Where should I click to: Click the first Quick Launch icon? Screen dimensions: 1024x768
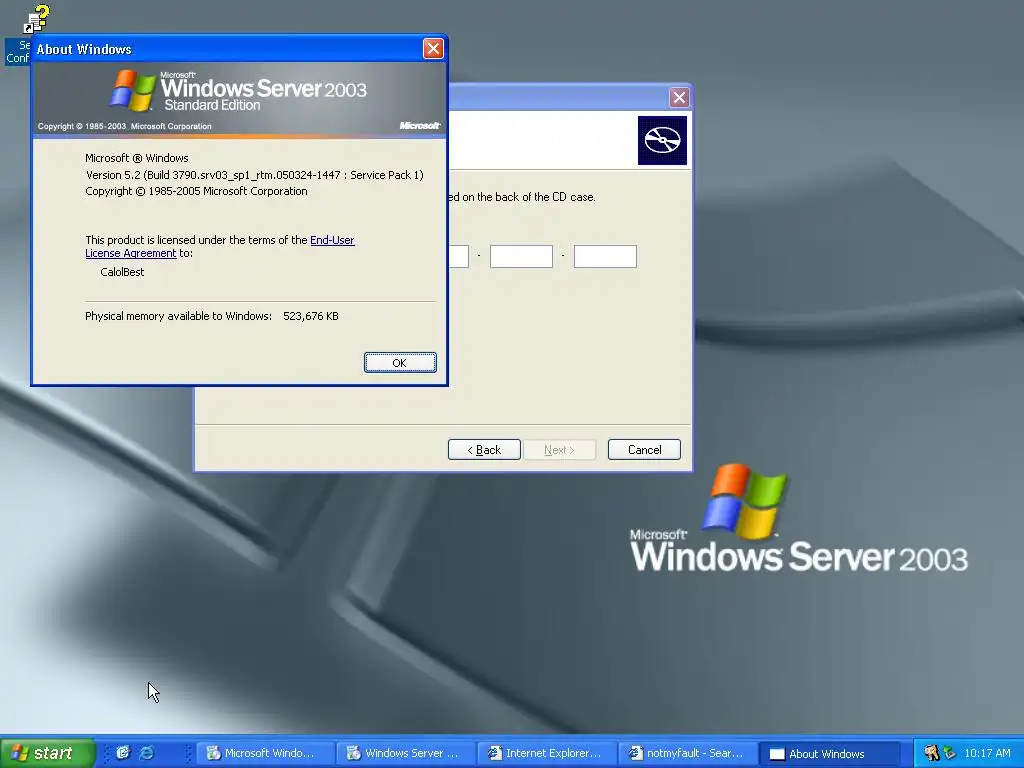(123, 753)
